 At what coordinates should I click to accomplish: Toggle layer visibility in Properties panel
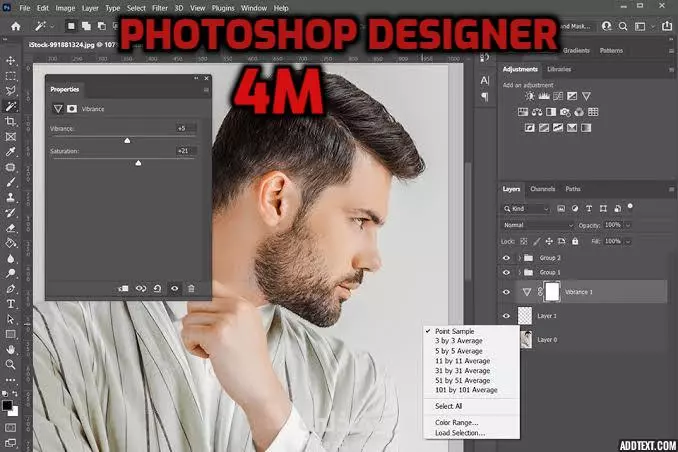click(175, 289)
